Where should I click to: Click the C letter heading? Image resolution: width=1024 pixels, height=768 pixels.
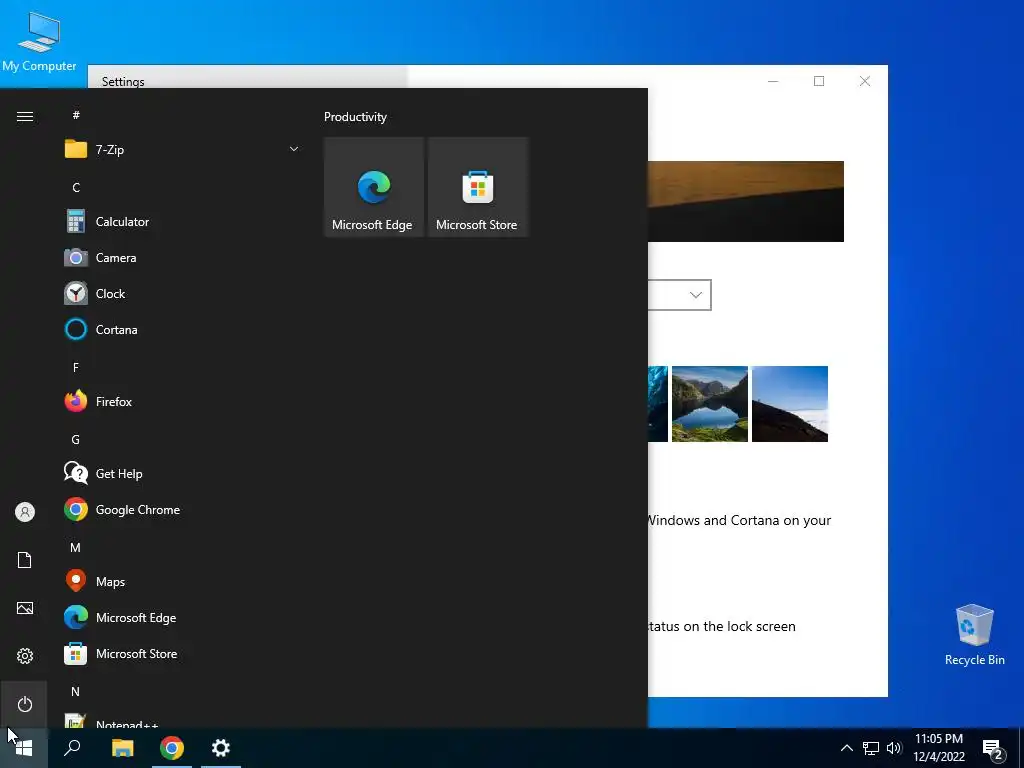tap(76, 187)
